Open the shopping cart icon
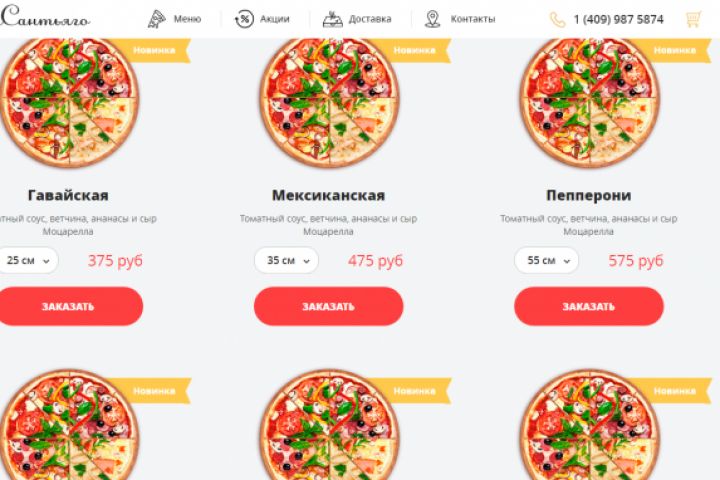The width and height of the screenshot is (720, 480). pos(693,19)
